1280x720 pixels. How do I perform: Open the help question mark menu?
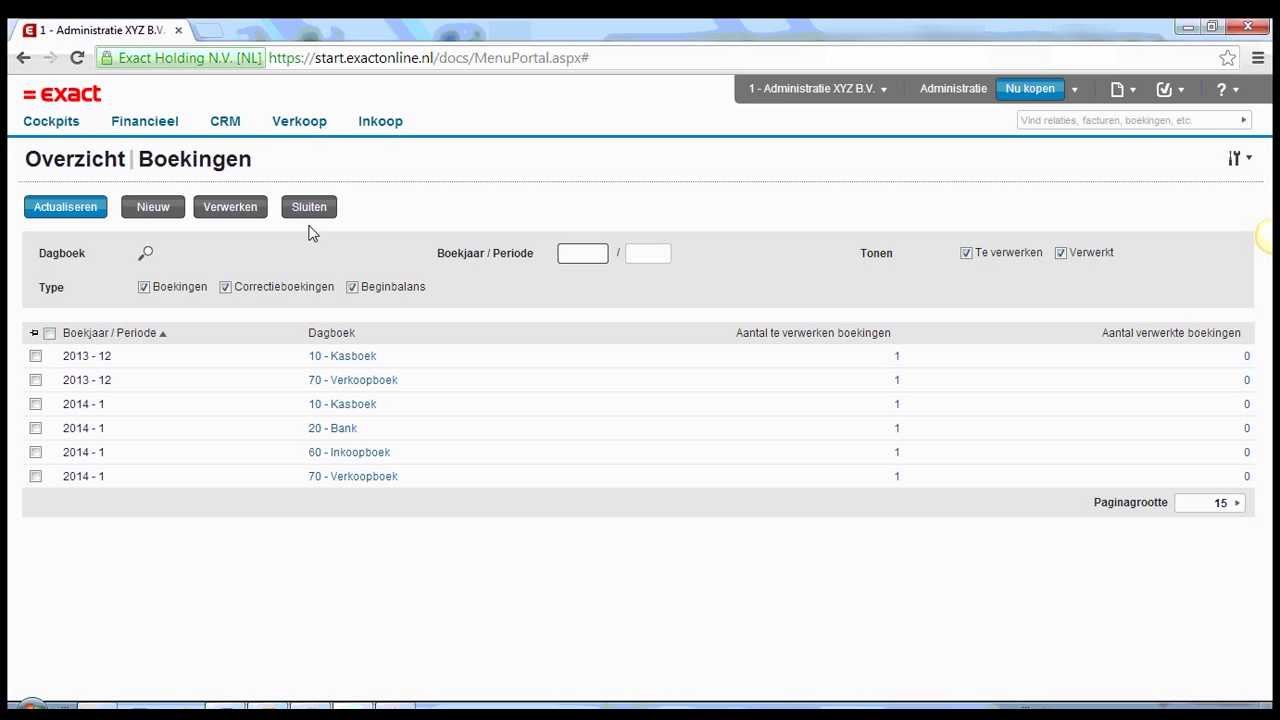coord(1227,89)
